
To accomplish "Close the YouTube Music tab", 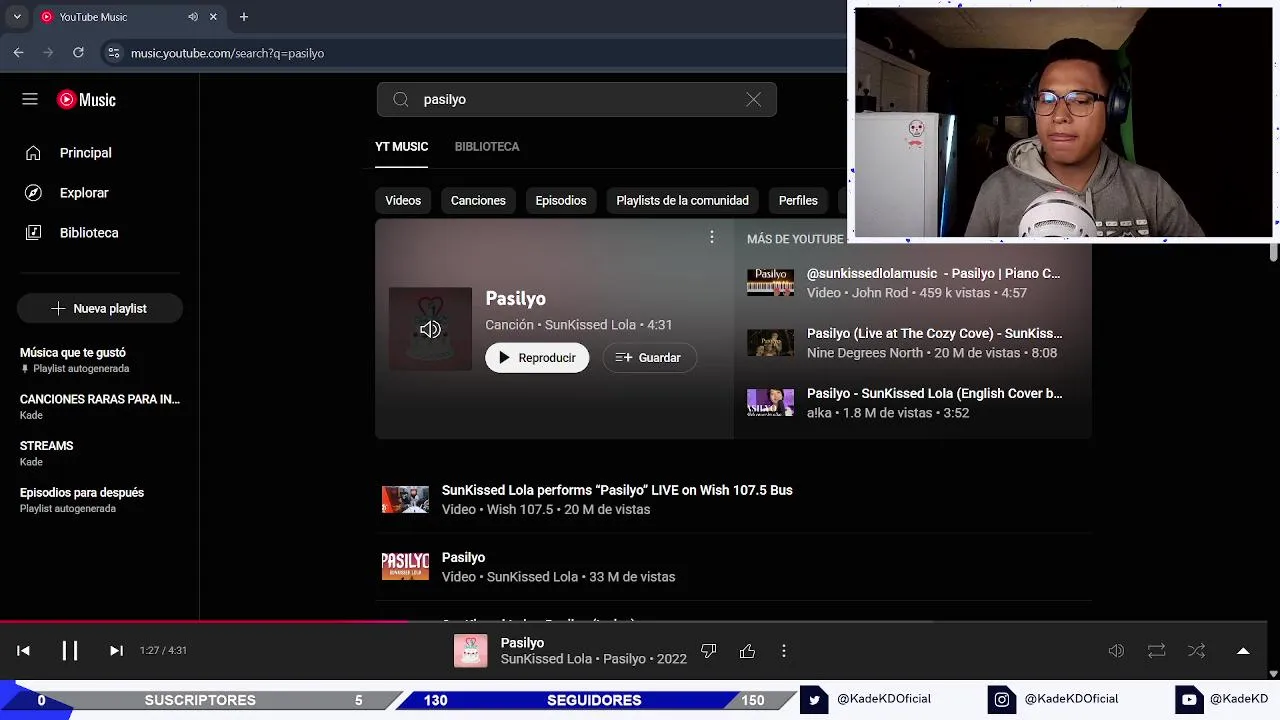I will pos(213,17).
